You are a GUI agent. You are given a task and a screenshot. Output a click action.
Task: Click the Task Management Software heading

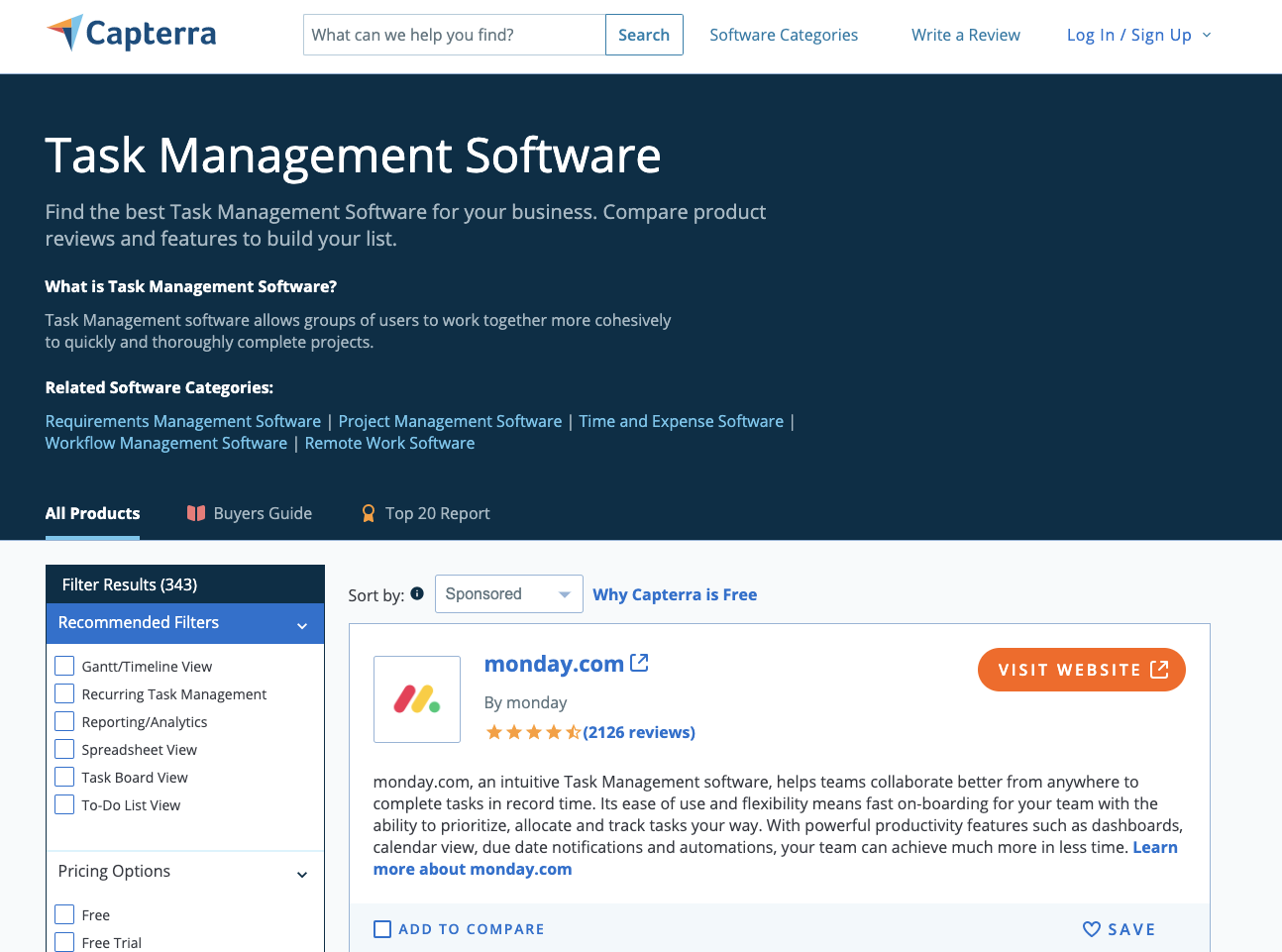[x=354, y=156]
